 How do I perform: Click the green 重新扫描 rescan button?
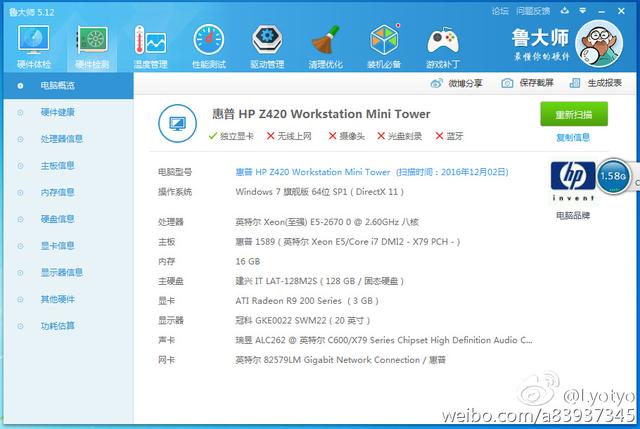(x=574, y=114)
